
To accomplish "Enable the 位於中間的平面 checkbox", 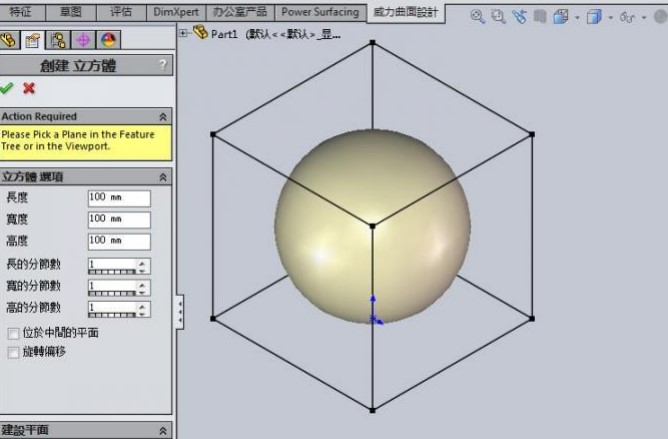I will [13, 333].
